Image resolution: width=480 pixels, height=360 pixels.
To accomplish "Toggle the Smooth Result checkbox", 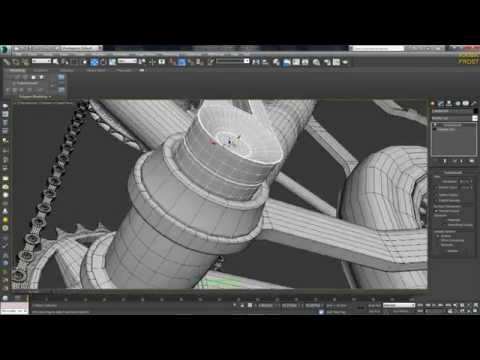I will click(x=436, y=211).
